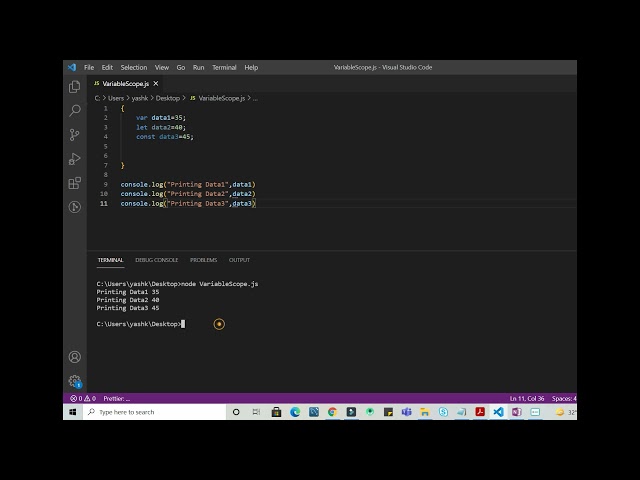Open the sixth activity bar icon below Extensions
Image resolution: width=640 pixels, height=480 pixels.
(75, 207)
